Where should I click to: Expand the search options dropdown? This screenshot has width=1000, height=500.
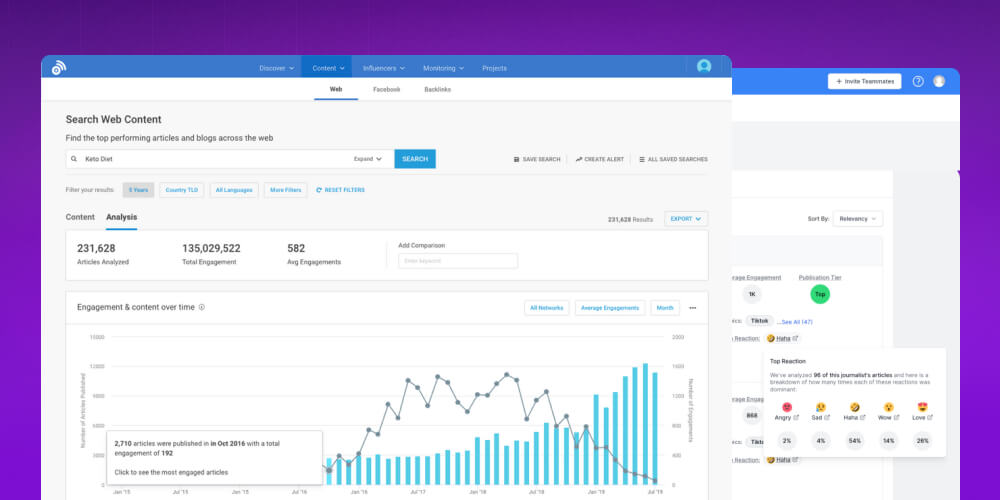(x=368, y=159)
